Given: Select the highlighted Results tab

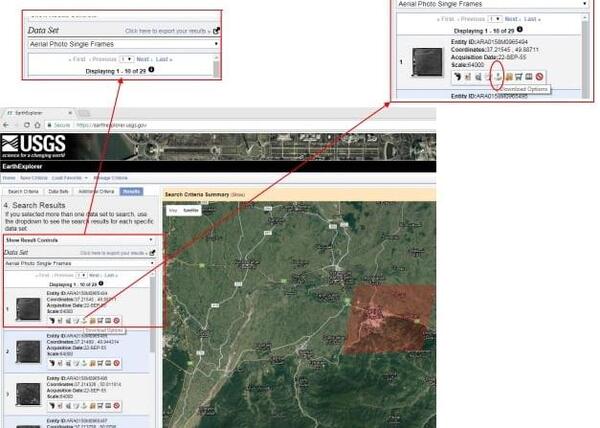Looking at the screenshot, I should coord(131,191).
